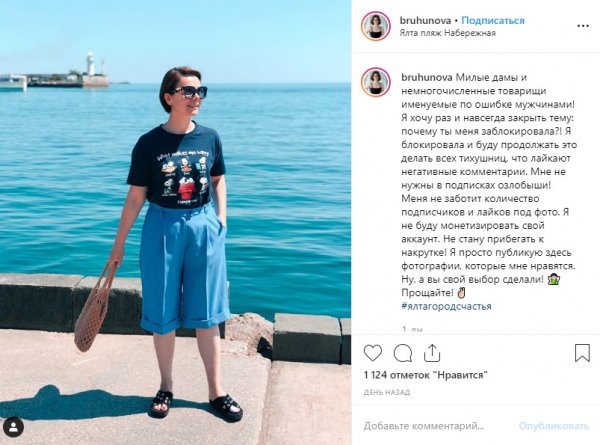Click the lighthouse in the photo
Viewport: 600px width, 445px height.
[91, 64]
